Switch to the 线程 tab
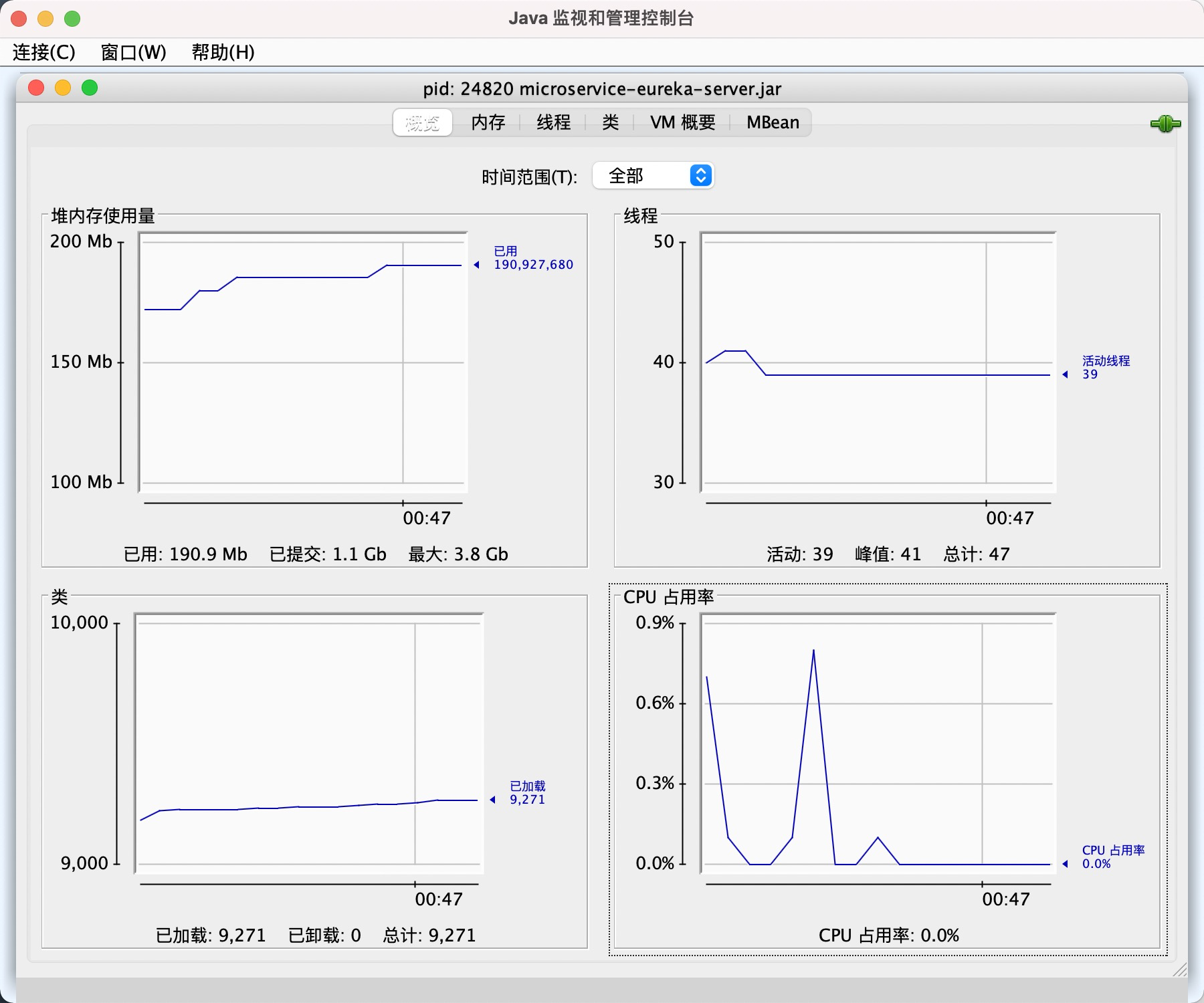Screen dimensions: 1204x1003 point(553,122)
